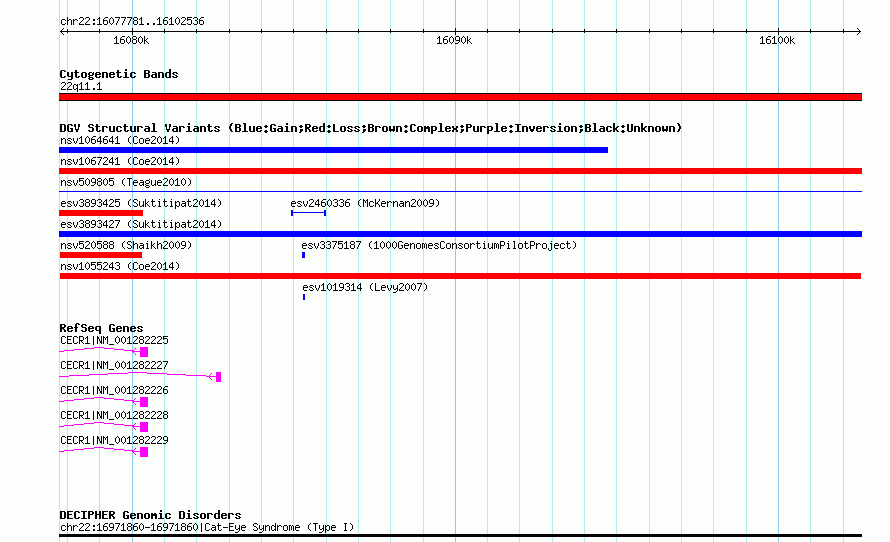Viewport: 890px width, 542px height.
Task: Click the CECR1|NM_001282227 transcript label
Action: coord(114,365)
